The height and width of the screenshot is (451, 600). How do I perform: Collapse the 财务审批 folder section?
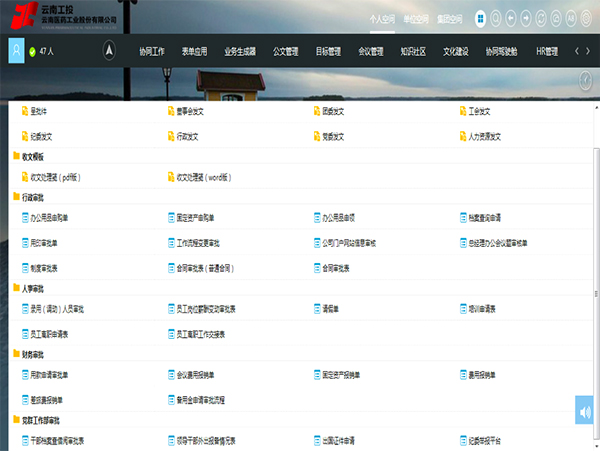(x=16, y=354)
